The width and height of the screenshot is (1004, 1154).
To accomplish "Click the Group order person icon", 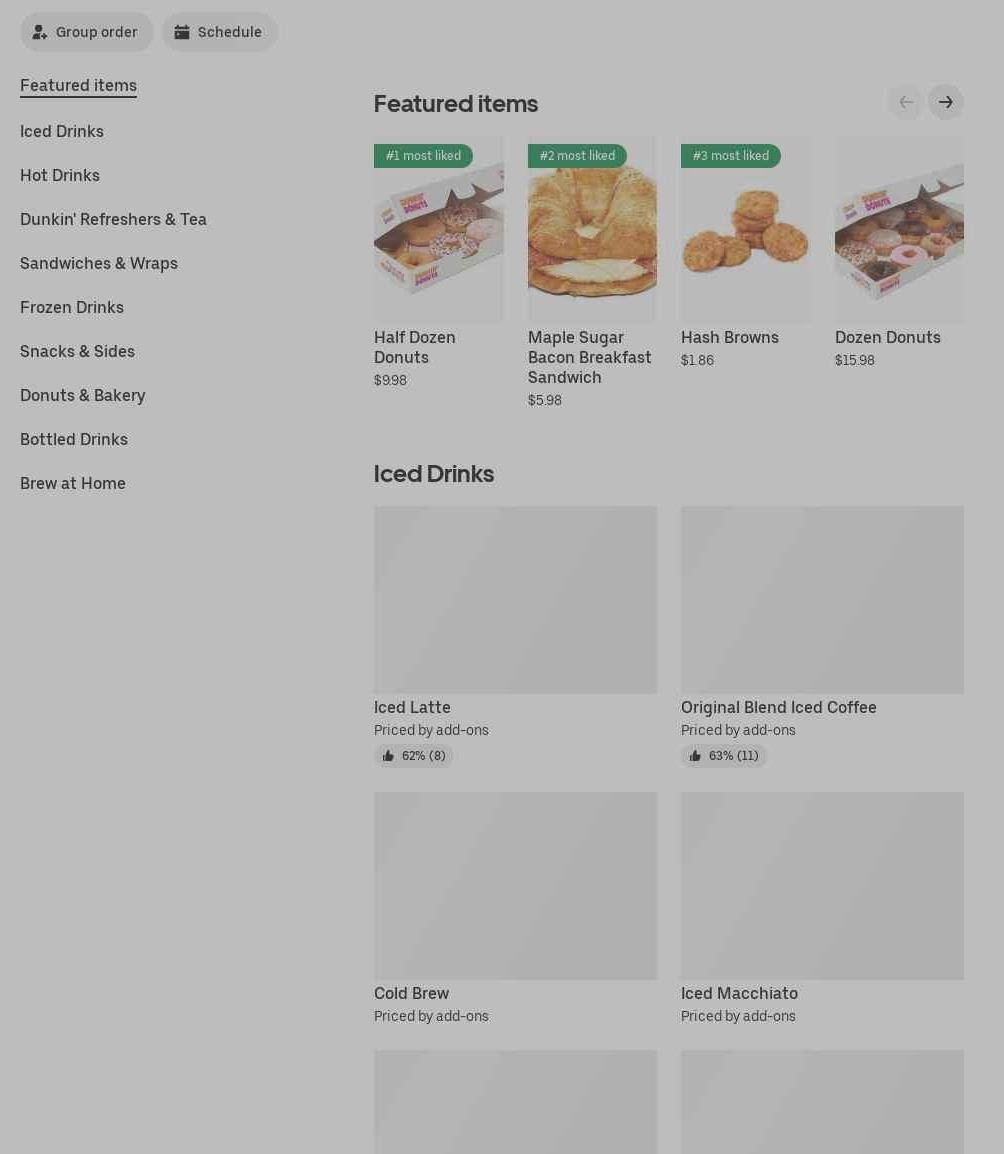I will 40,32.
